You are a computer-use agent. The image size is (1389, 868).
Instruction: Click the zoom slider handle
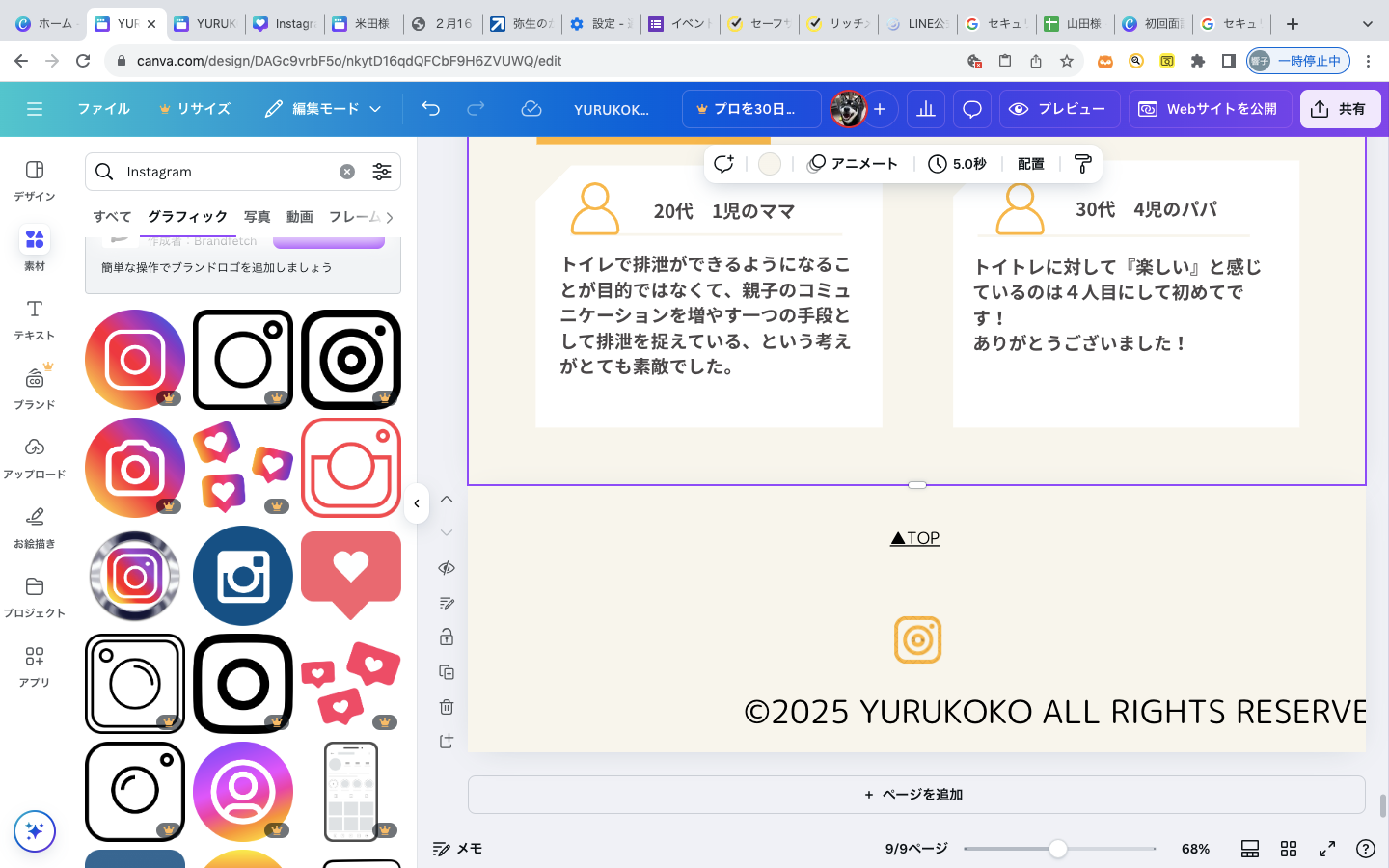pos(1058,849)
